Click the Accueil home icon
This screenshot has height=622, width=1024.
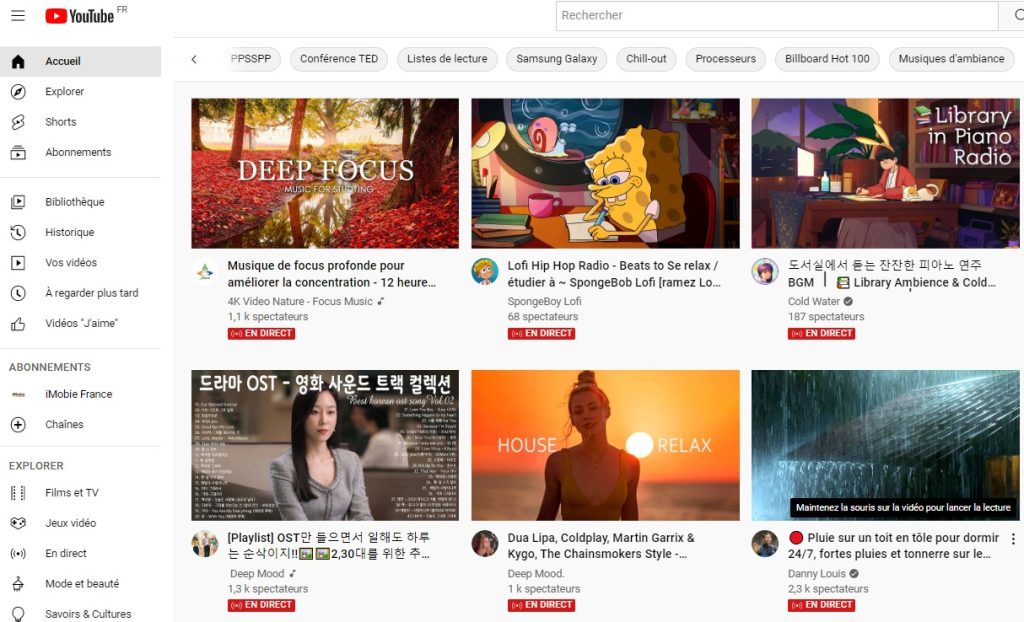[18, 61]
